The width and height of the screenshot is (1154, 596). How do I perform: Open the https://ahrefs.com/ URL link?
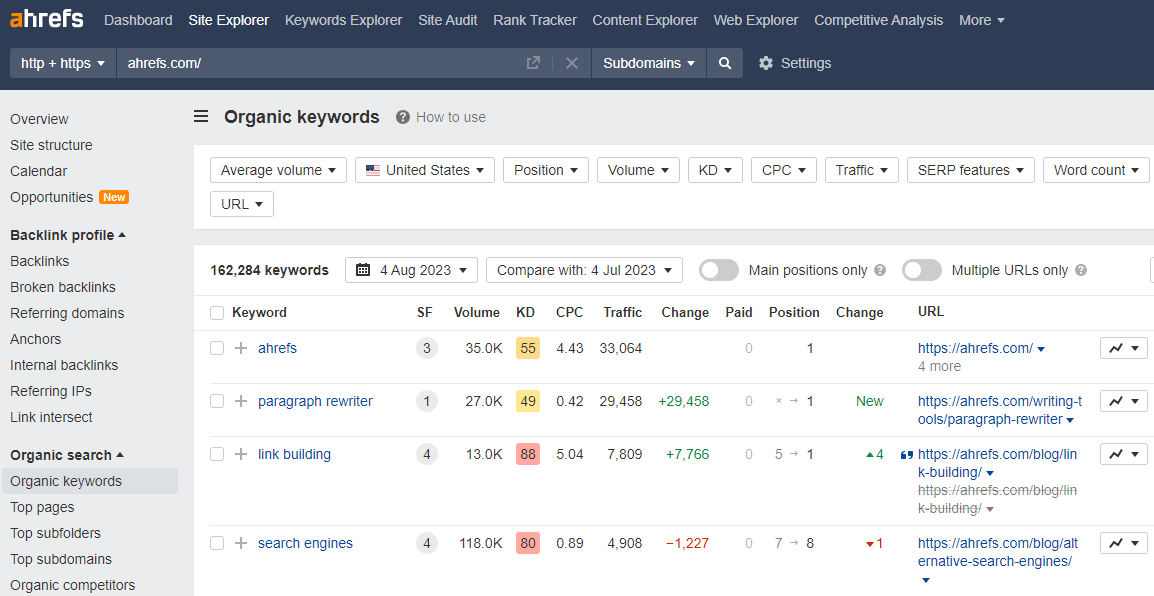pyautogui.click(x=975, y=348)
